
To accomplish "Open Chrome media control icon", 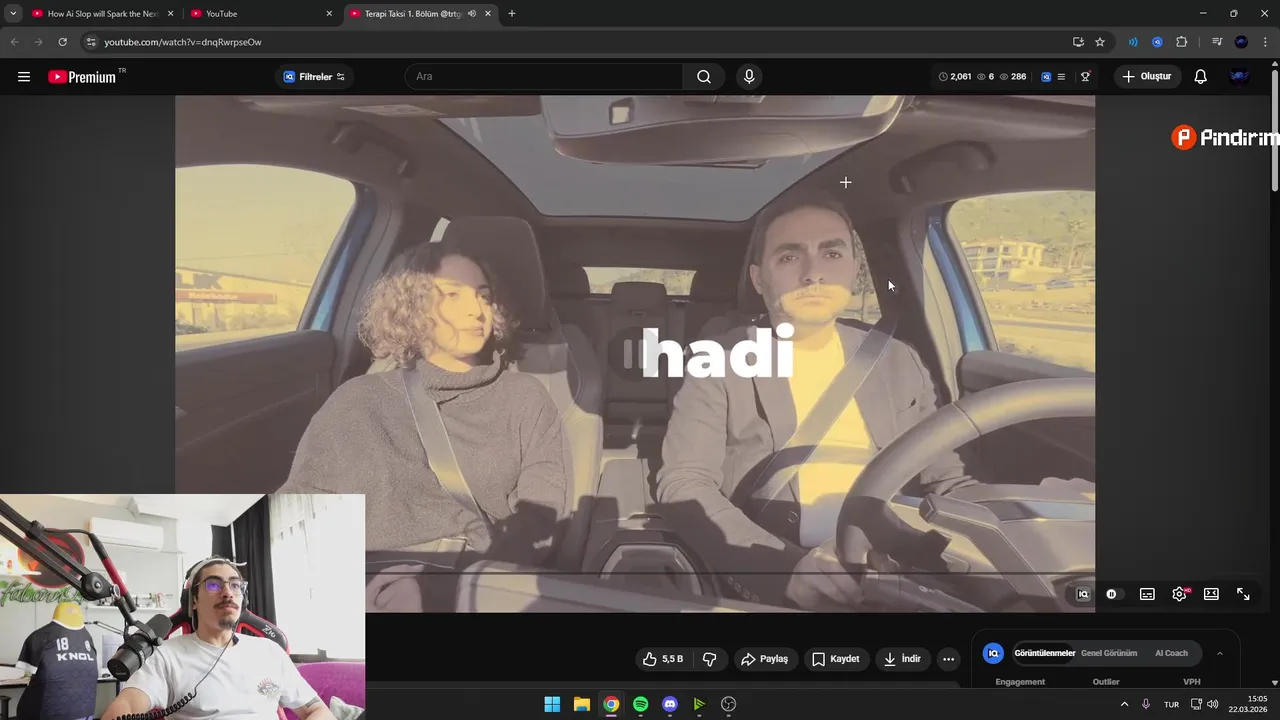I will (1217, 42).
